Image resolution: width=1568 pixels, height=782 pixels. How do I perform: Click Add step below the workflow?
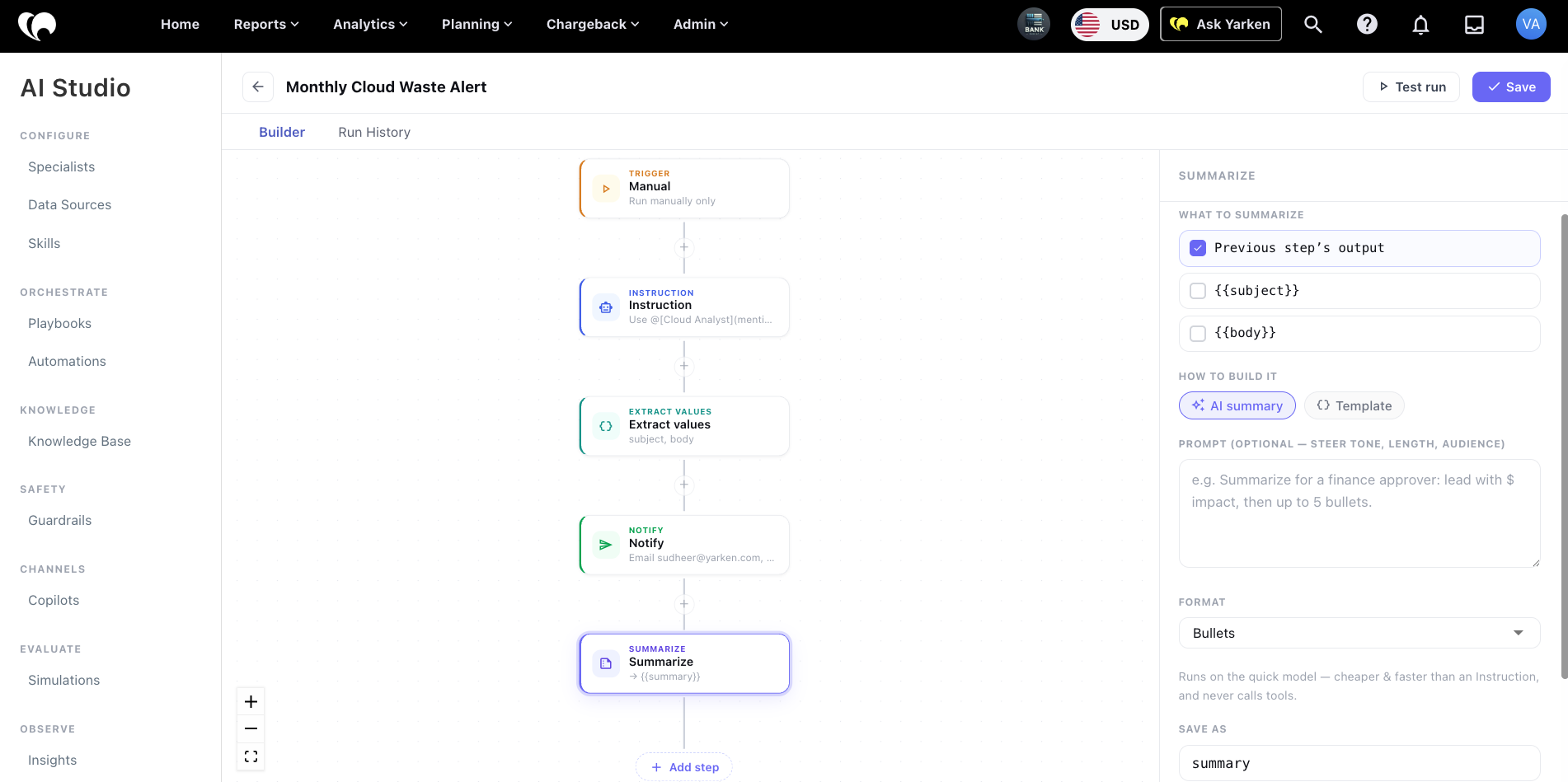(x=684, y=767)
